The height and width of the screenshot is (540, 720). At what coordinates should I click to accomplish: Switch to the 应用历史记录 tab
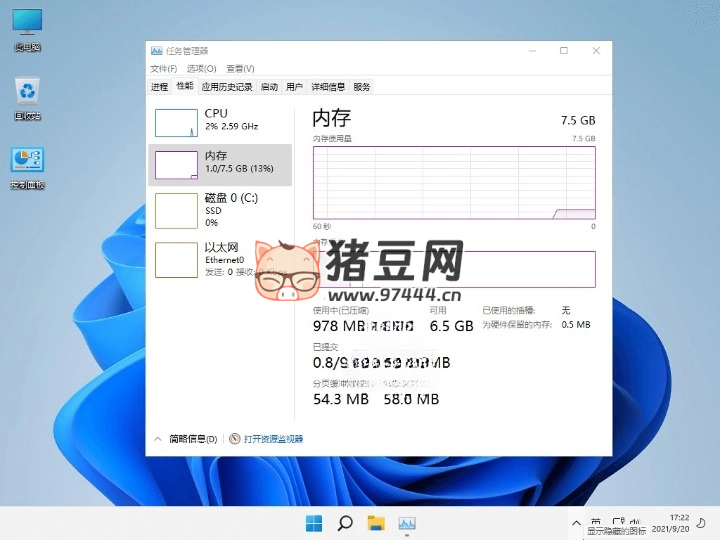227,87
